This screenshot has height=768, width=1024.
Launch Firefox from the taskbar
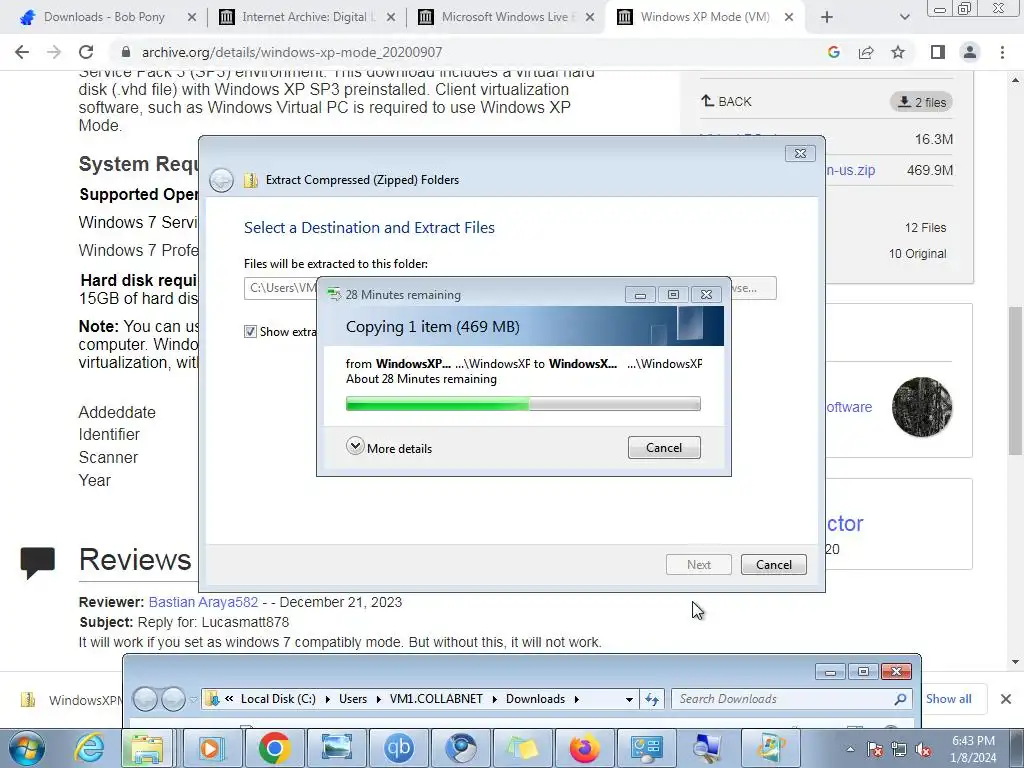click(x=584, y=748)
